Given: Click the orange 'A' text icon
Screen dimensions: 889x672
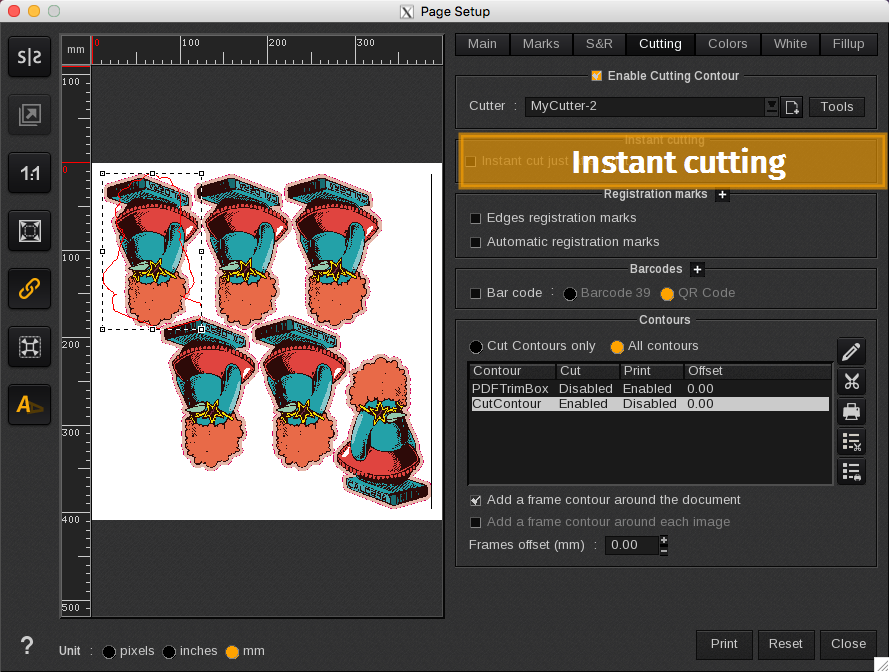Looking at the screenshot, I should 30,405.
